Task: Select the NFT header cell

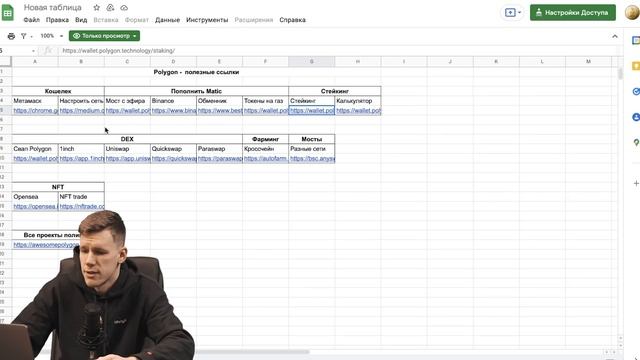Action: tap(58, 187)
